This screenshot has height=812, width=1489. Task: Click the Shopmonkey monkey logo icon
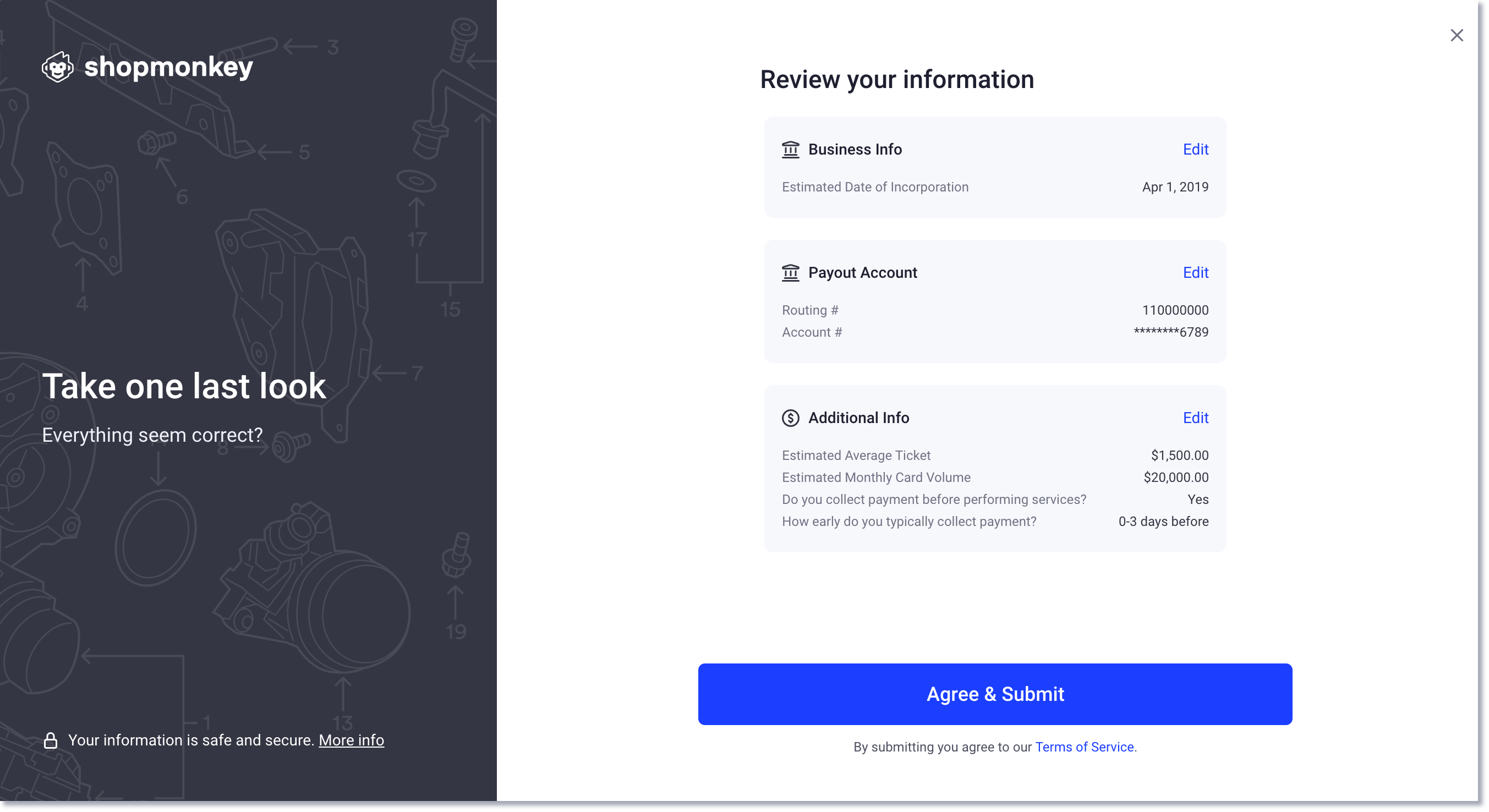(x=58, y=67)
